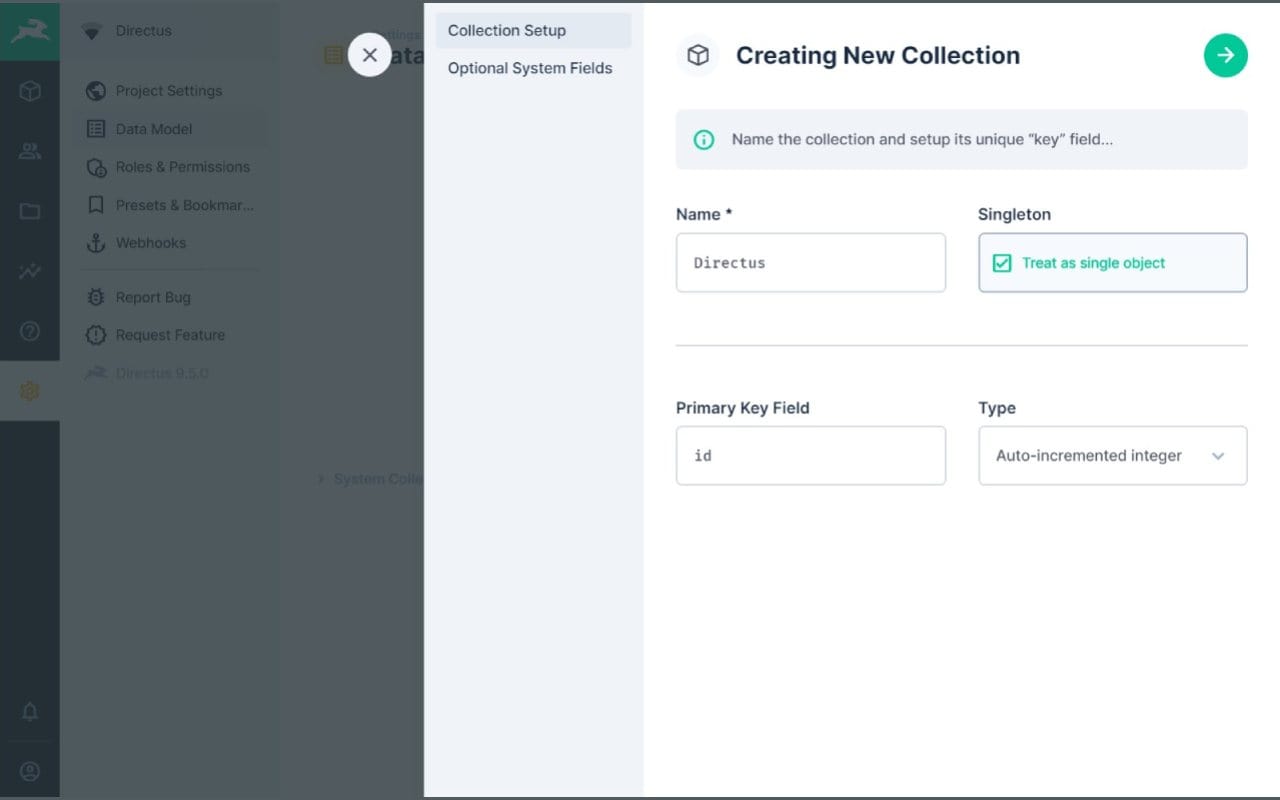The width and height of the screenshot is (1280, 800).
Task: Click the Webhooks anchor icon
Action: [x=96, y=243]
